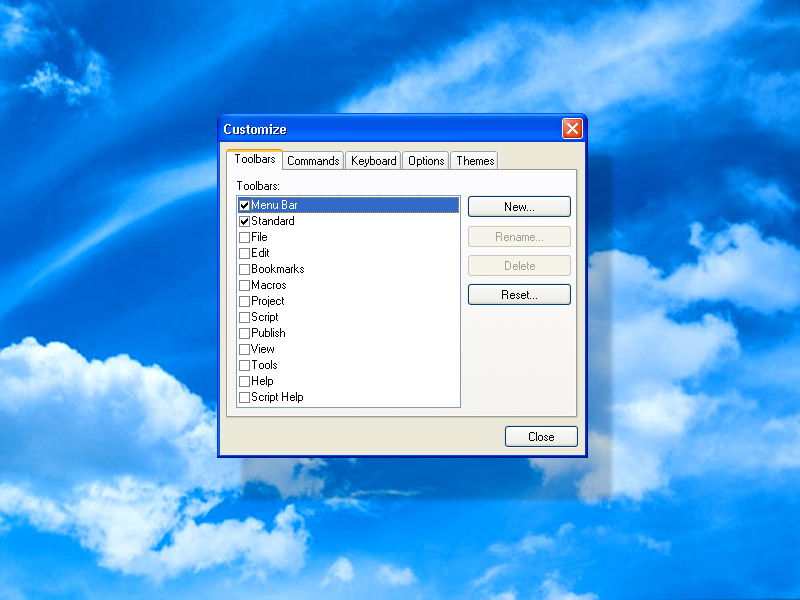The image size is (800, 600).
Task: Select the "Tools" list row text
Action: pos(264,365)
